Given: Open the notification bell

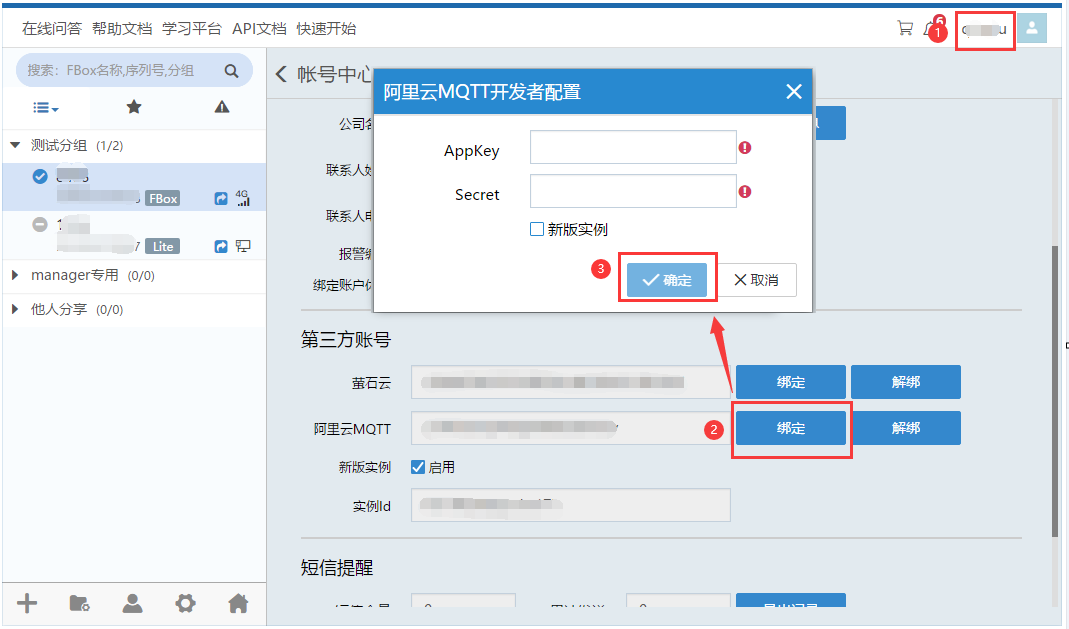Looking at the screenshot, I should (x=929, y=28).
